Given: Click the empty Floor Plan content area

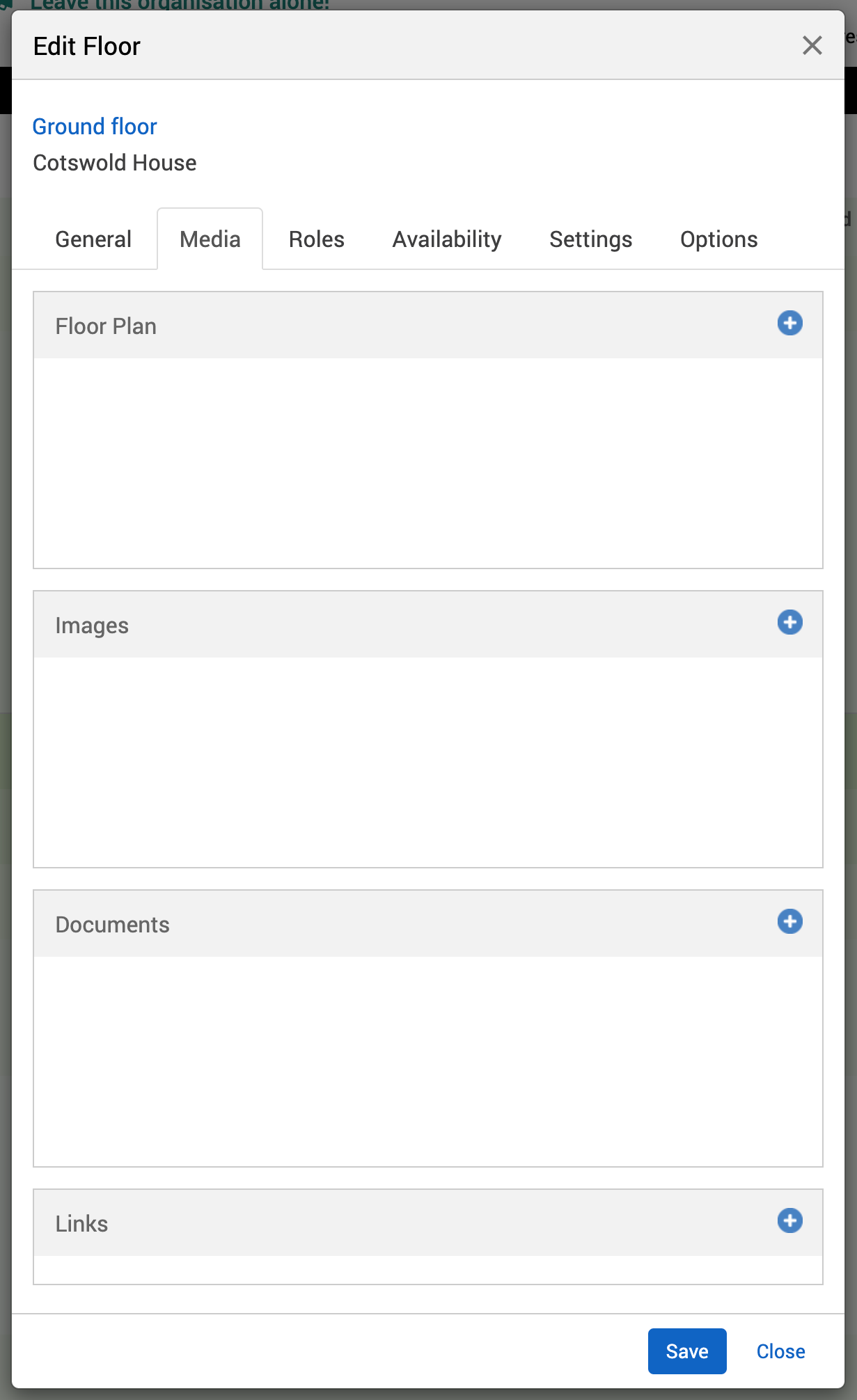Looking at the screenshot, I should [427, 463].
